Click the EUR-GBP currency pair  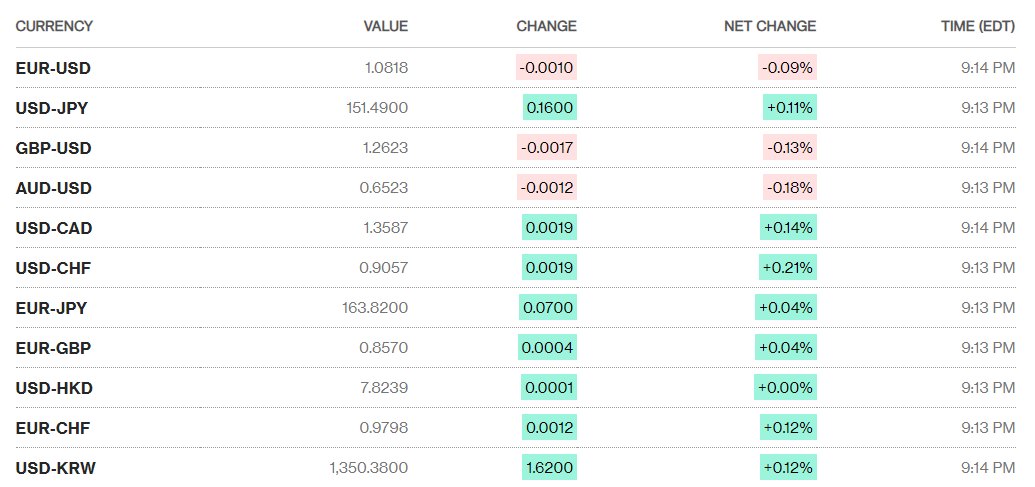point(53,348)
